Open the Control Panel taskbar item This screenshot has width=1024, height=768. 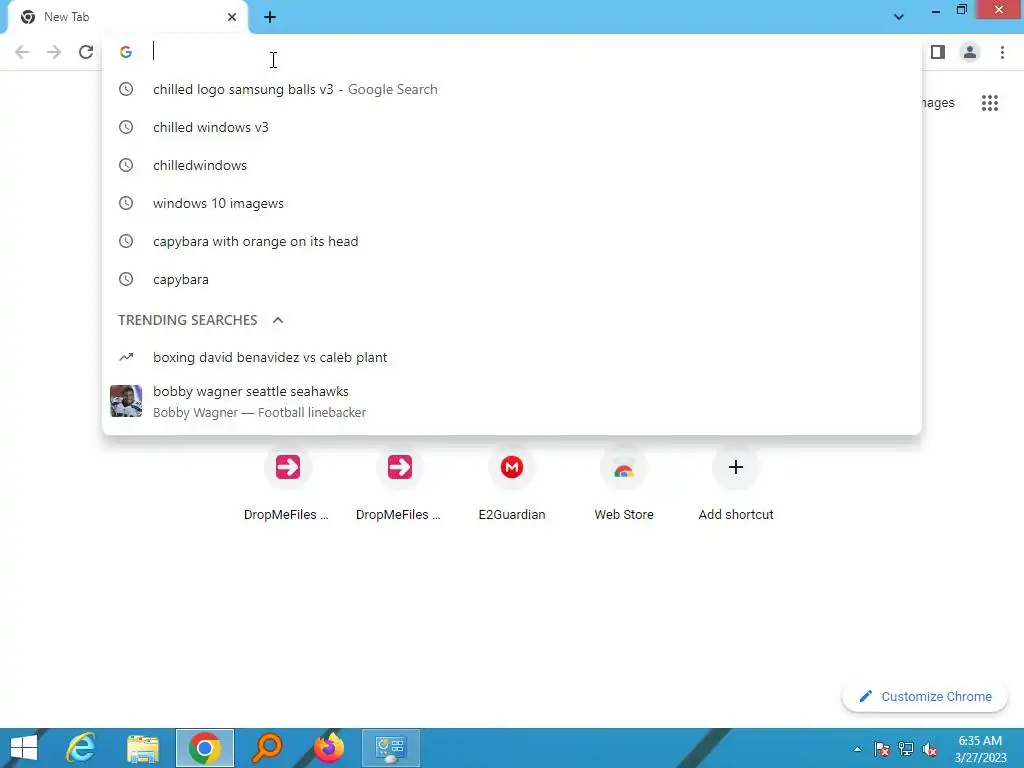[x=391, y=748]
